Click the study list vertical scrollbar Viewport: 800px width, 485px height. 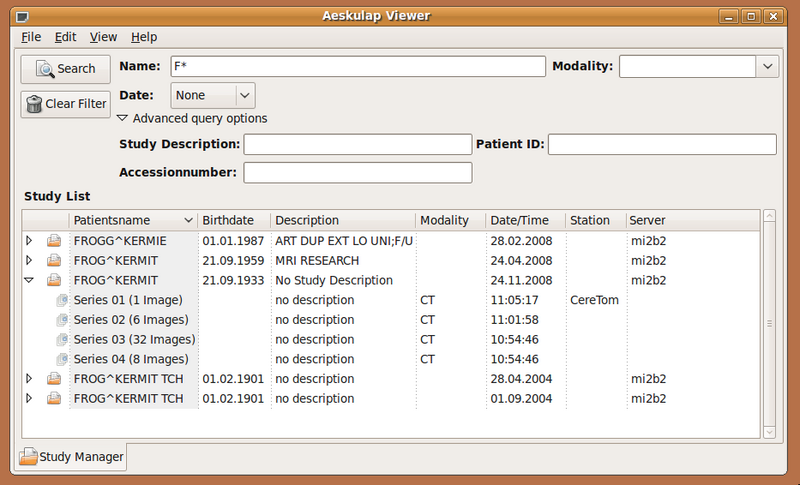coord(769,323)
